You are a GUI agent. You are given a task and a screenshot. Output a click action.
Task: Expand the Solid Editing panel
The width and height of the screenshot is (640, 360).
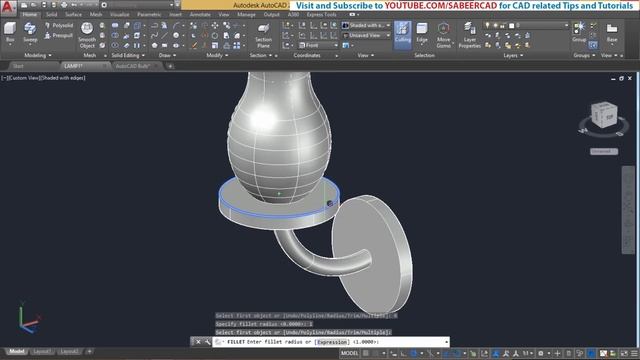[128, 55]
